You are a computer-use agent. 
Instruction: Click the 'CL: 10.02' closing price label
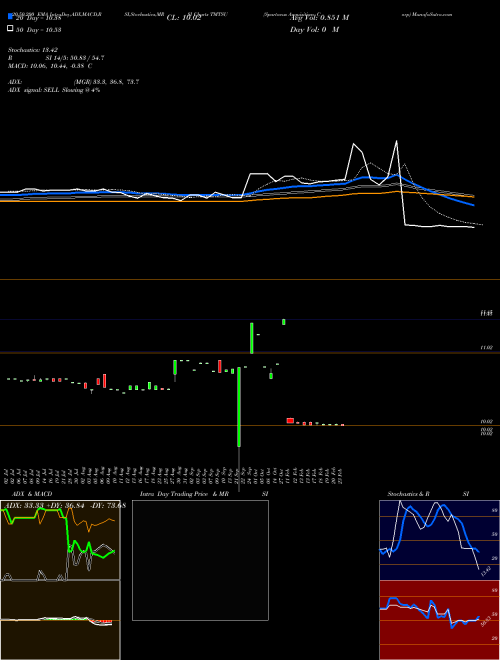(184, 18)
